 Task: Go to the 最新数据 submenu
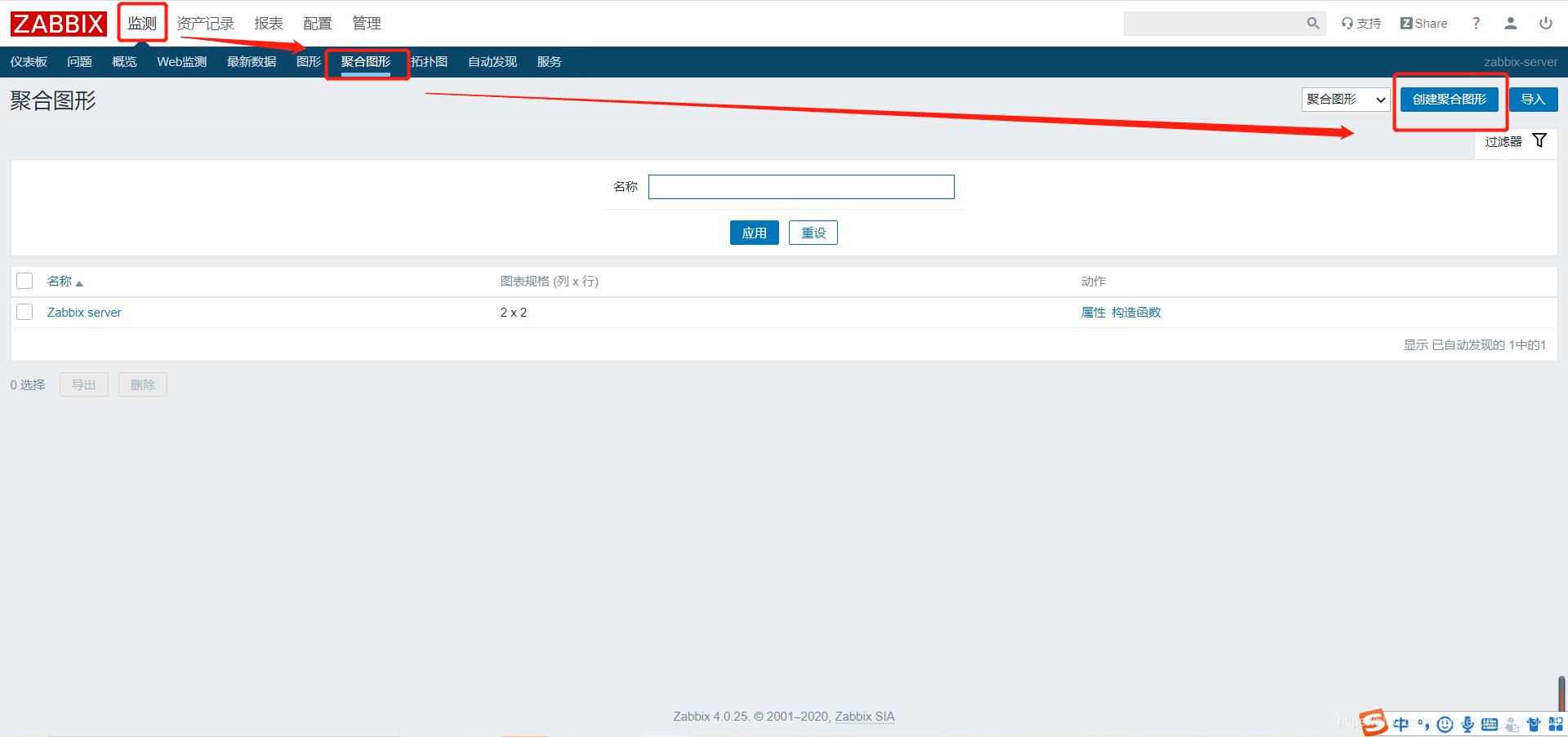[252, 62]
